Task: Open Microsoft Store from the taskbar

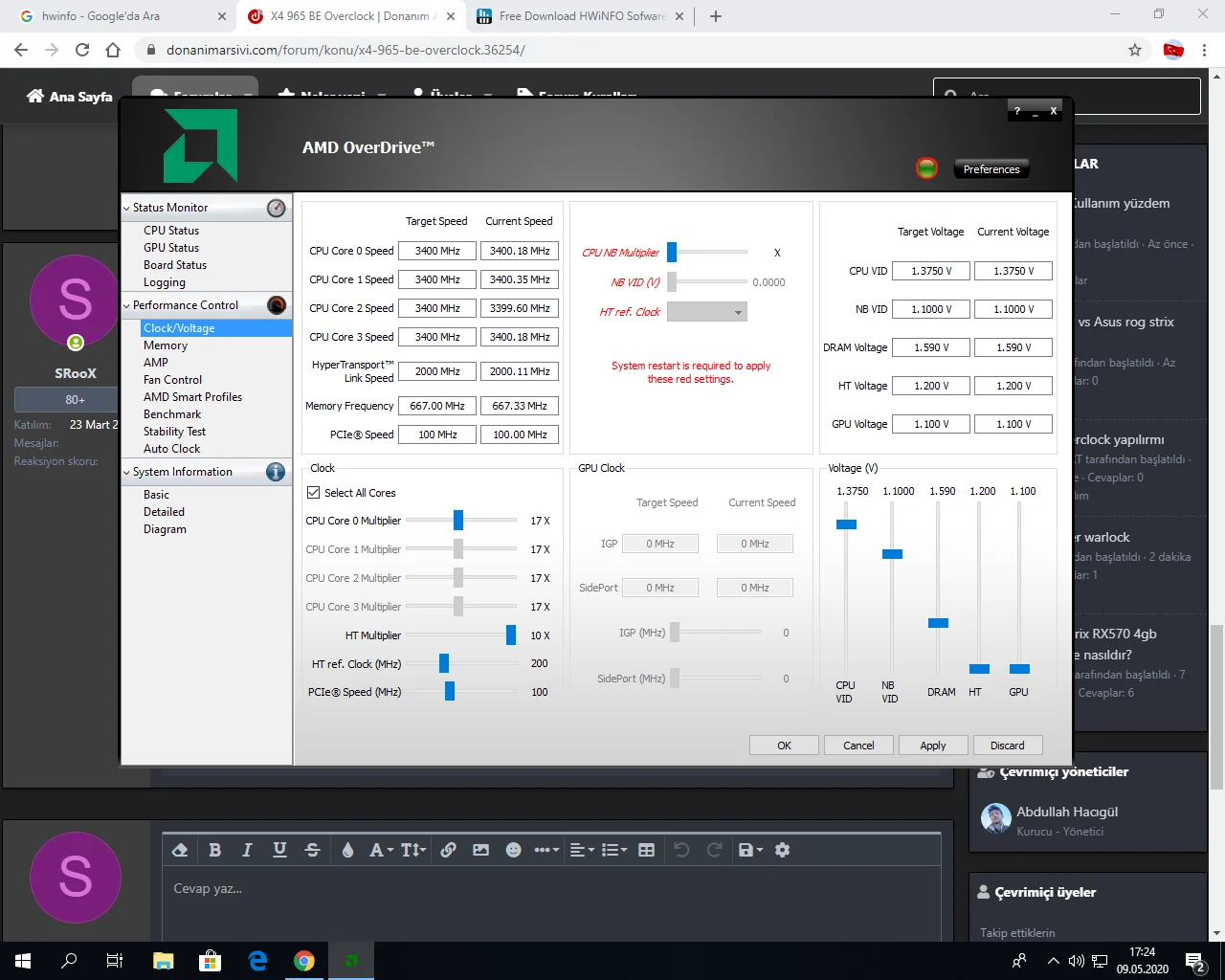Action: click(210, 961)
